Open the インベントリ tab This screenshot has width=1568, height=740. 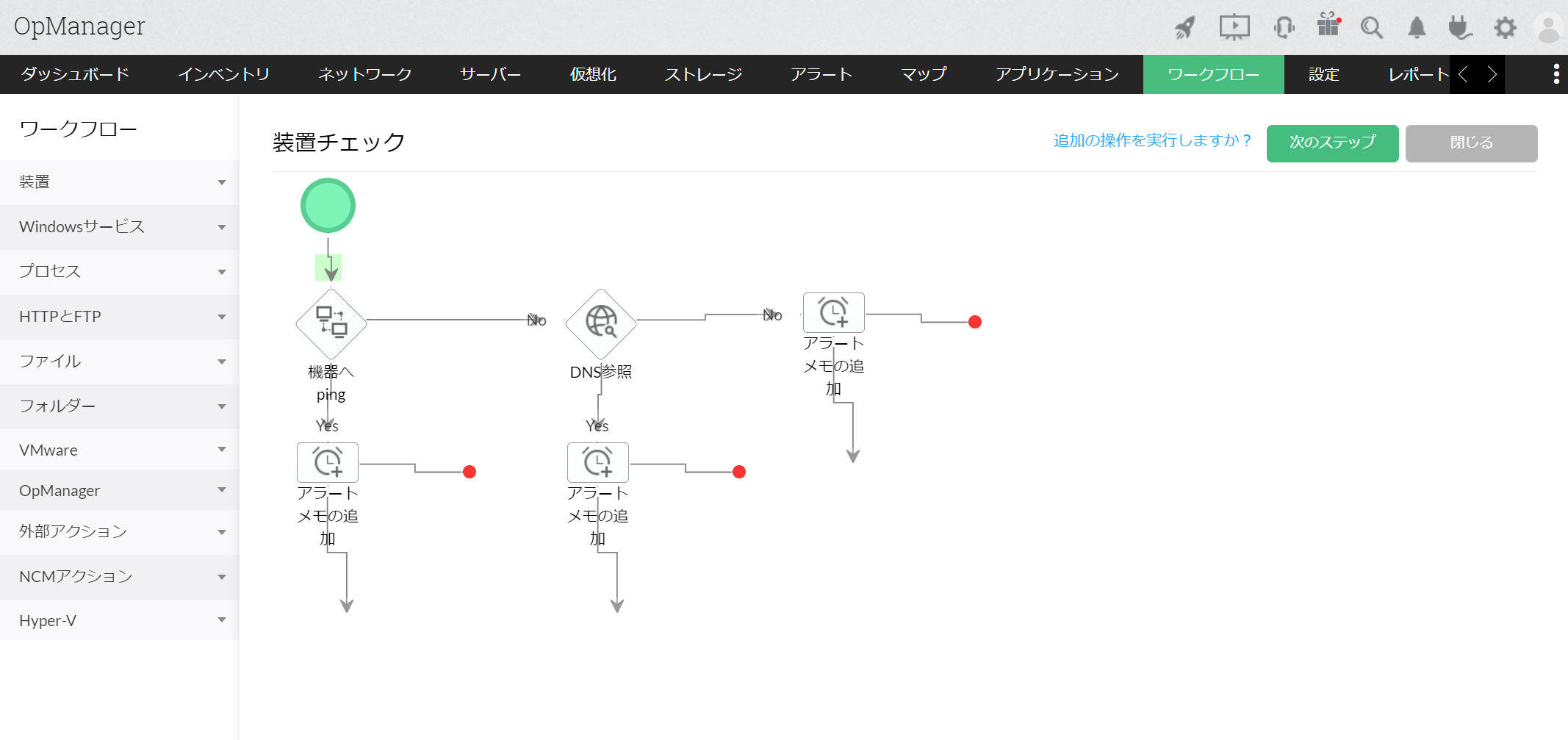(x=223, y=74)
